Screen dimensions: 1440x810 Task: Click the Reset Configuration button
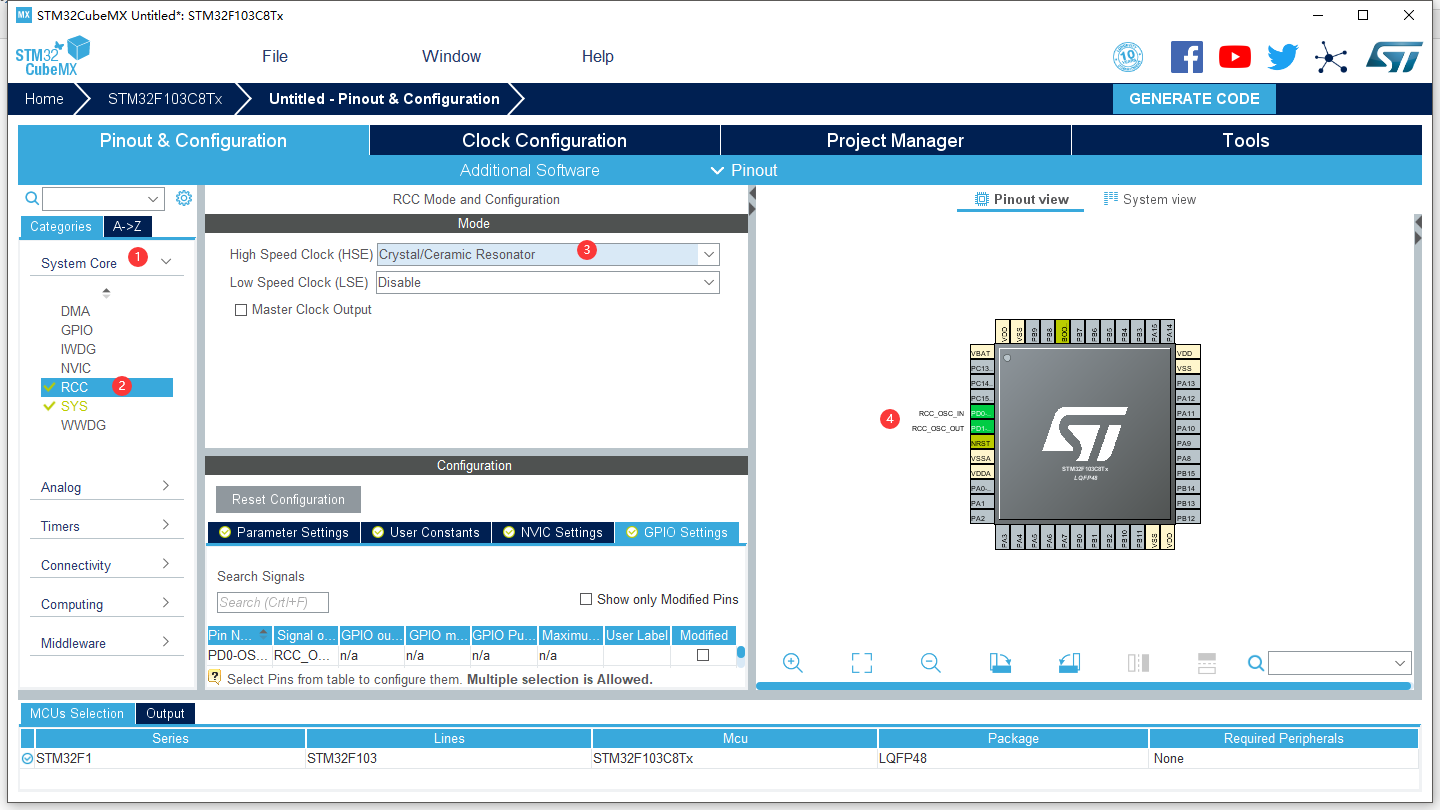pos(288,499)
